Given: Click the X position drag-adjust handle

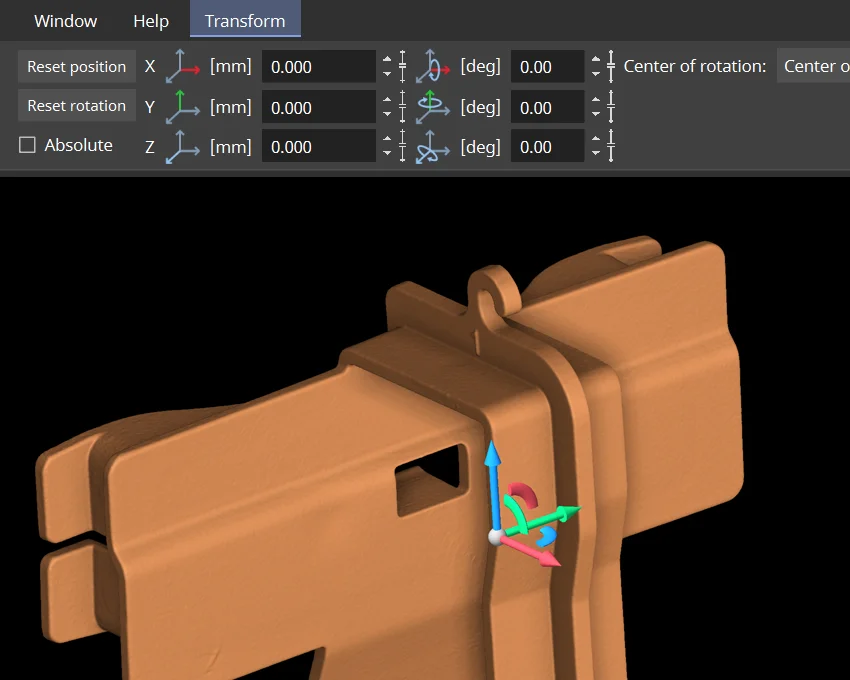Looking at the screenshot, I should click(x=402, y=66).
